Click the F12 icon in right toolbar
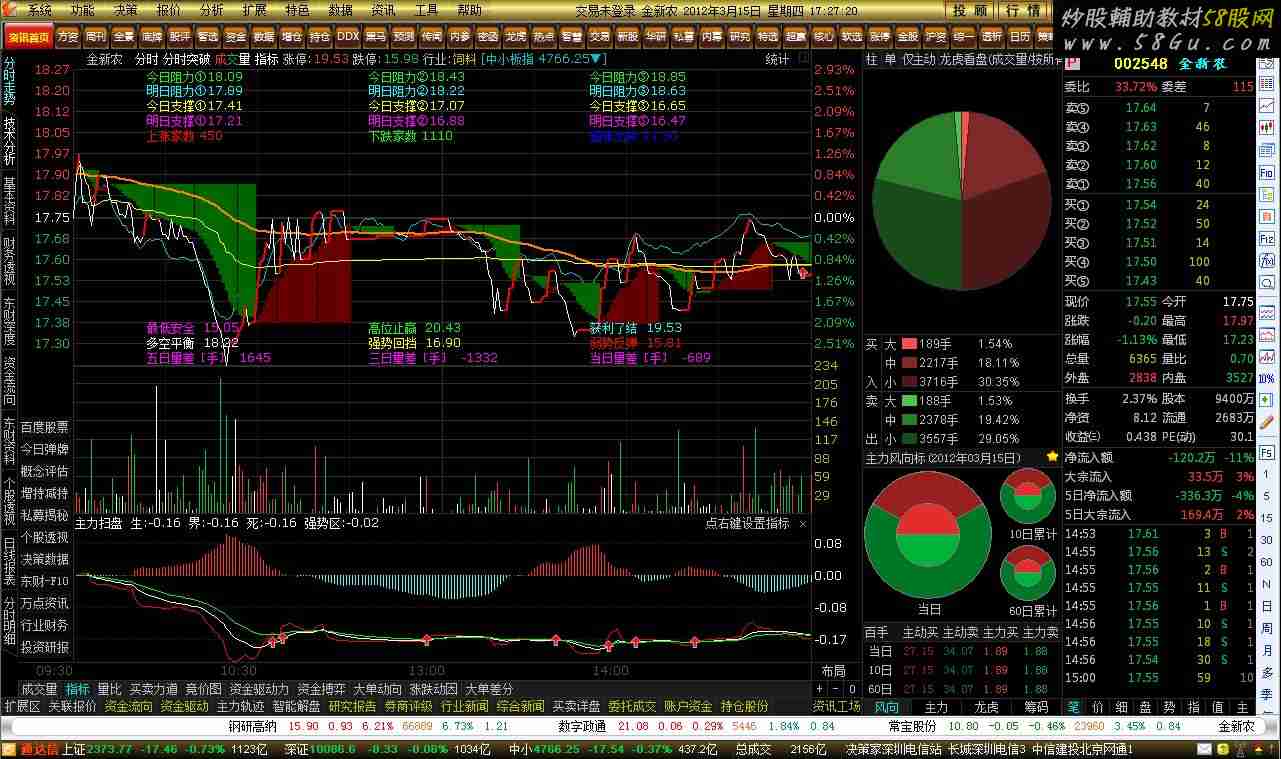This screenshot has height=759, width=1281. [1267, 239]
